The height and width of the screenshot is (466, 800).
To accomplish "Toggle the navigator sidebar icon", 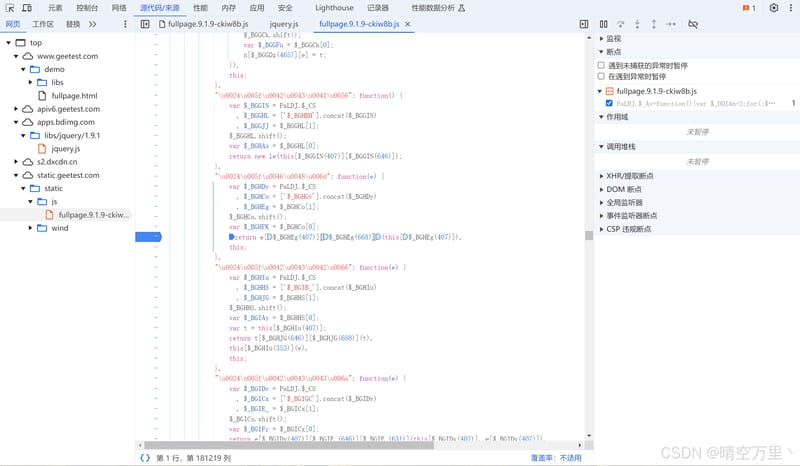I will [145, 24].
